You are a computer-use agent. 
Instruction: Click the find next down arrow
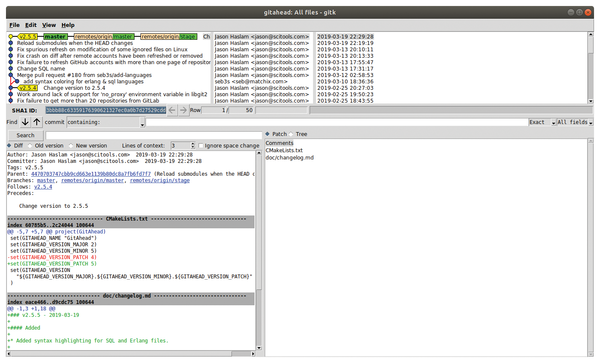(25, 122)
